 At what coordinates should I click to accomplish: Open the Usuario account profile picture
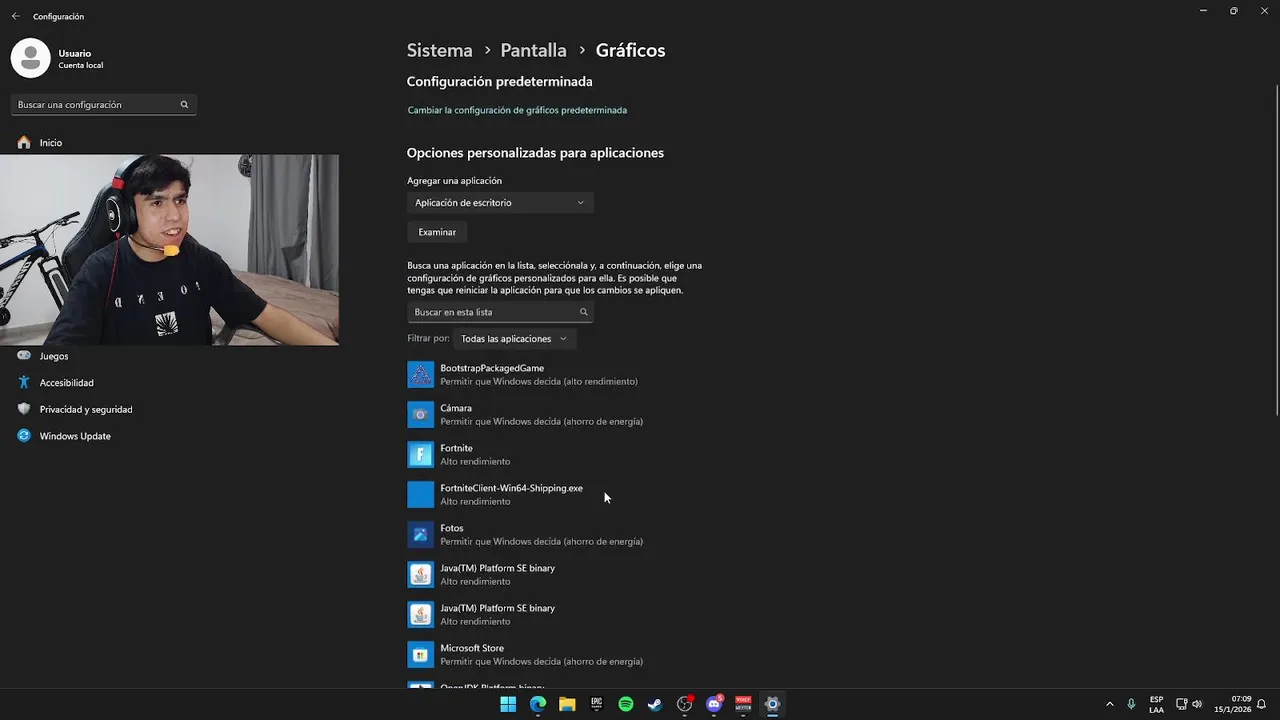(x=30, y=58)
